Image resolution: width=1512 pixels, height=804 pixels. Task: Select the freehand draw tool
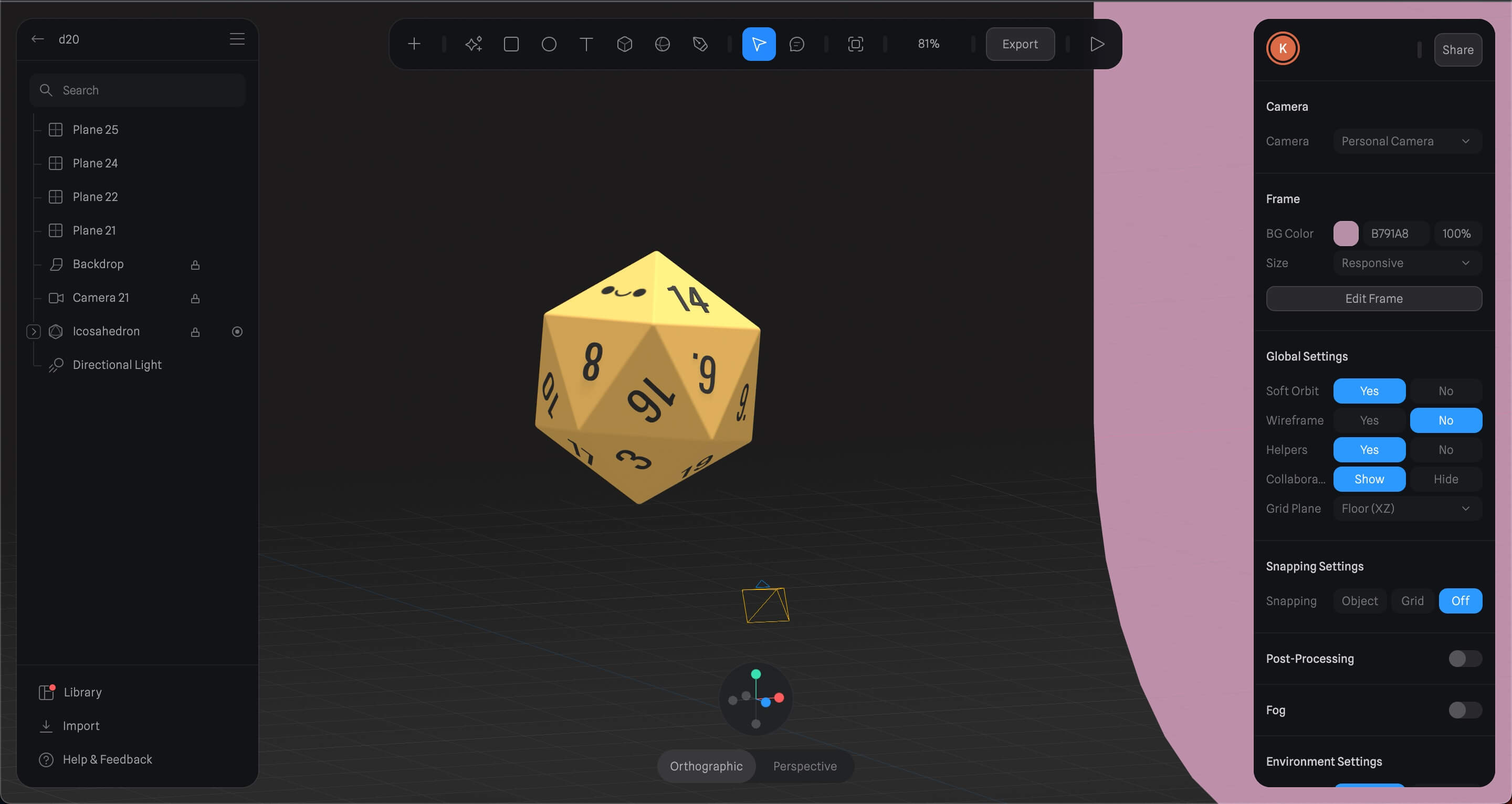coord(700,44)
